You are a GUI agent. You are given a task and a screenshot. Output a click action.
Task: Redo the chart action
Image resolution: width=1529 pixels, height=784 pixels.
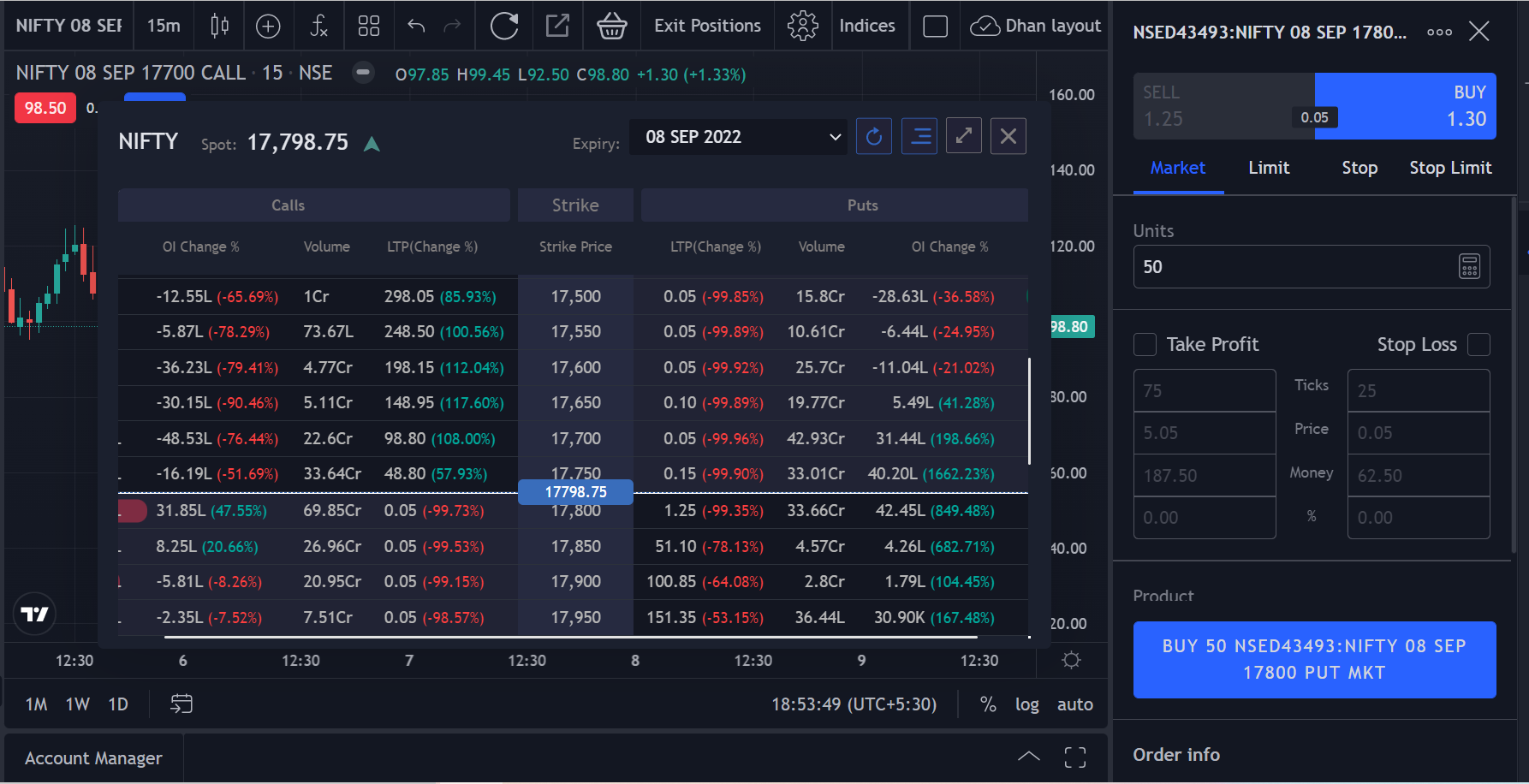[451, 27]
